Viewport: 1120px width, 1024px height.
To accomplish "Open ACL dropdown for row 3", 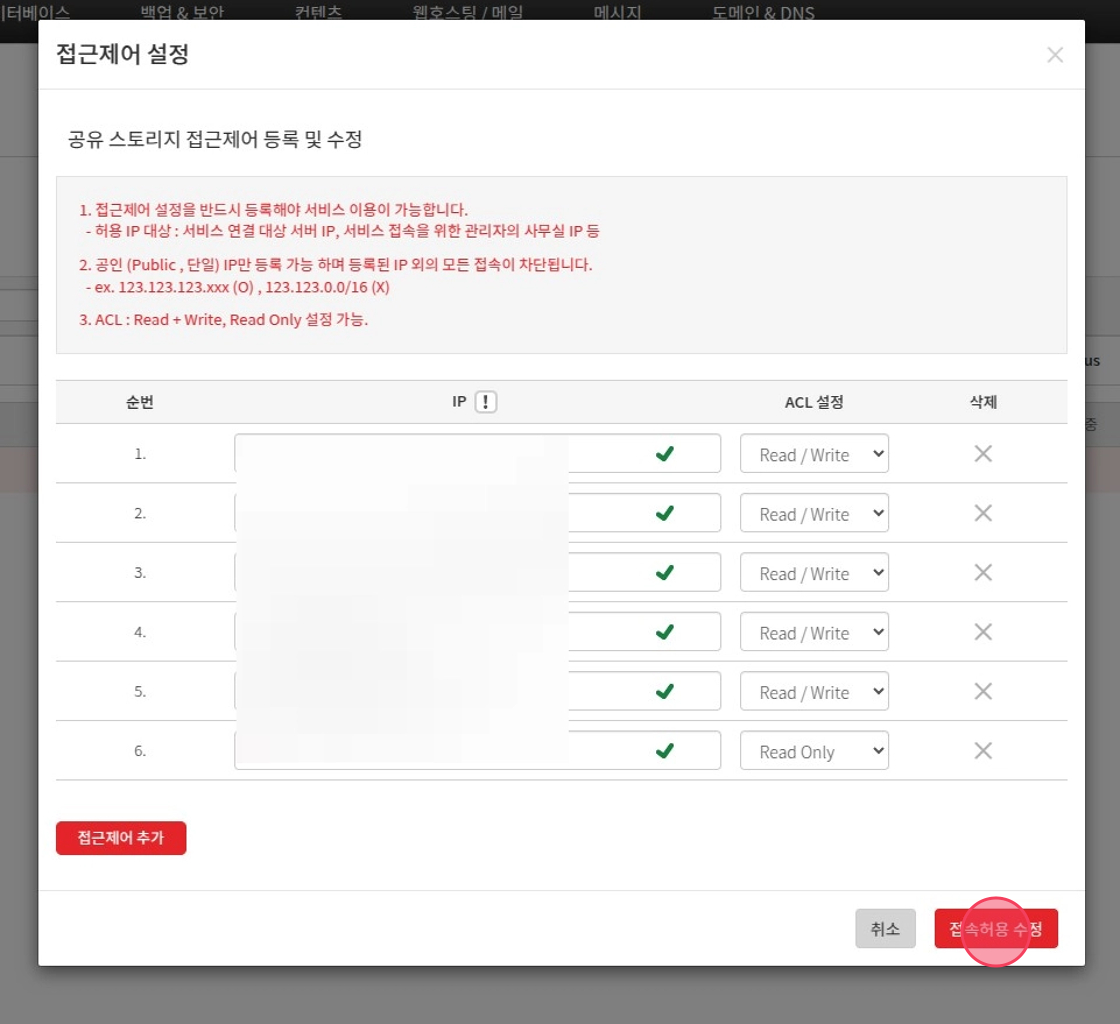I will coord(814,572).
